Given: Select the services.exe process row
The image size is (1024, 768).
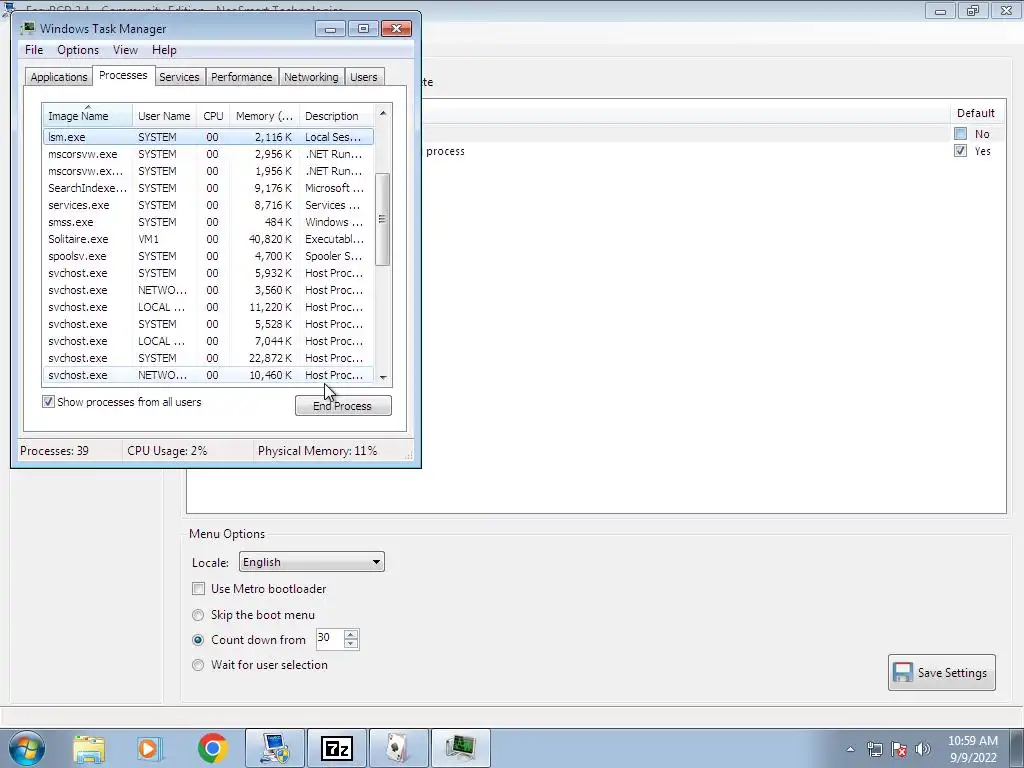Looking at the screenshot, I should [208, 205].
